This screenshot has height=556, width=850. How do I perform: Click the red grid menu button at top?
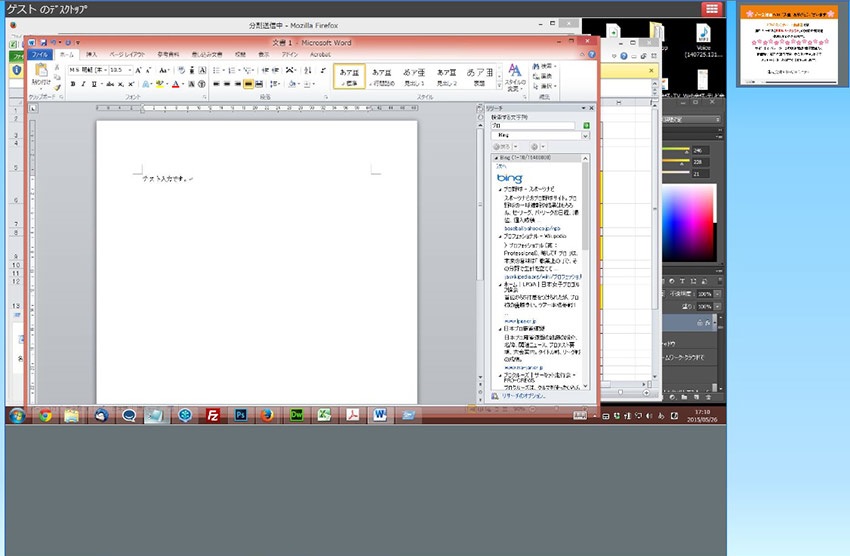(x=712, y=9)
